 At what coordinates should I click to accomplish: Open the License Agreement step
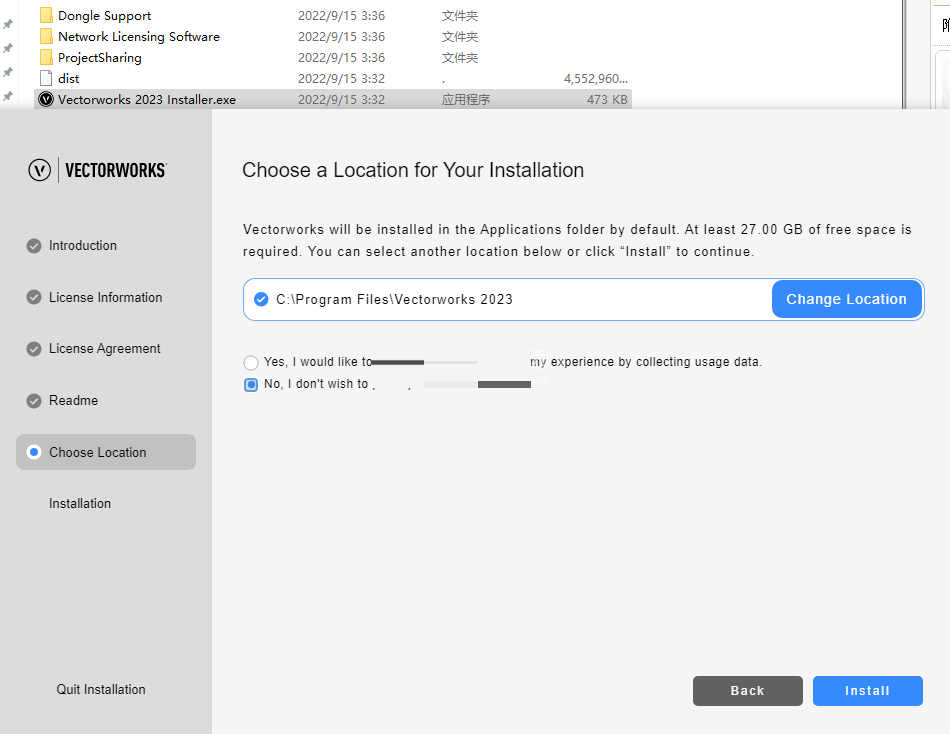(x=104, y=349)
